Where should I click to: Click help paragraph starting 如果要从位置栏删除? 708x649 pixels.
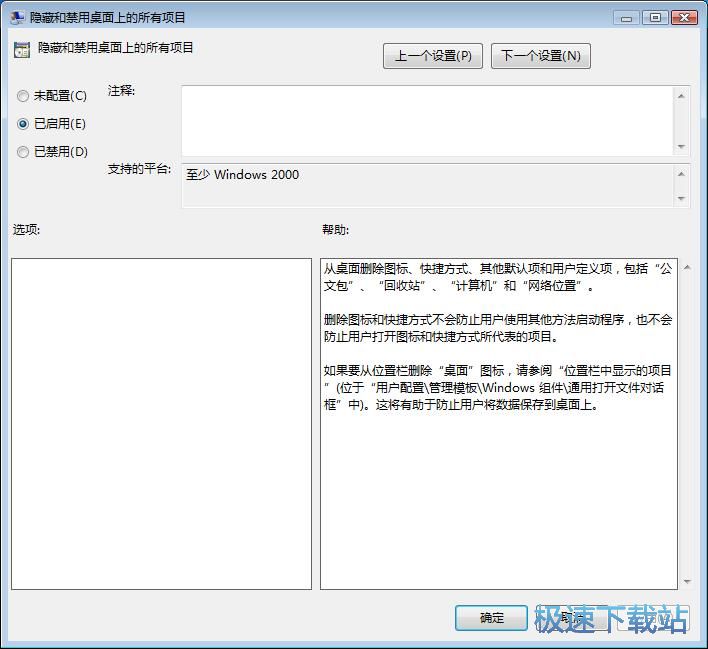[498, 388]
